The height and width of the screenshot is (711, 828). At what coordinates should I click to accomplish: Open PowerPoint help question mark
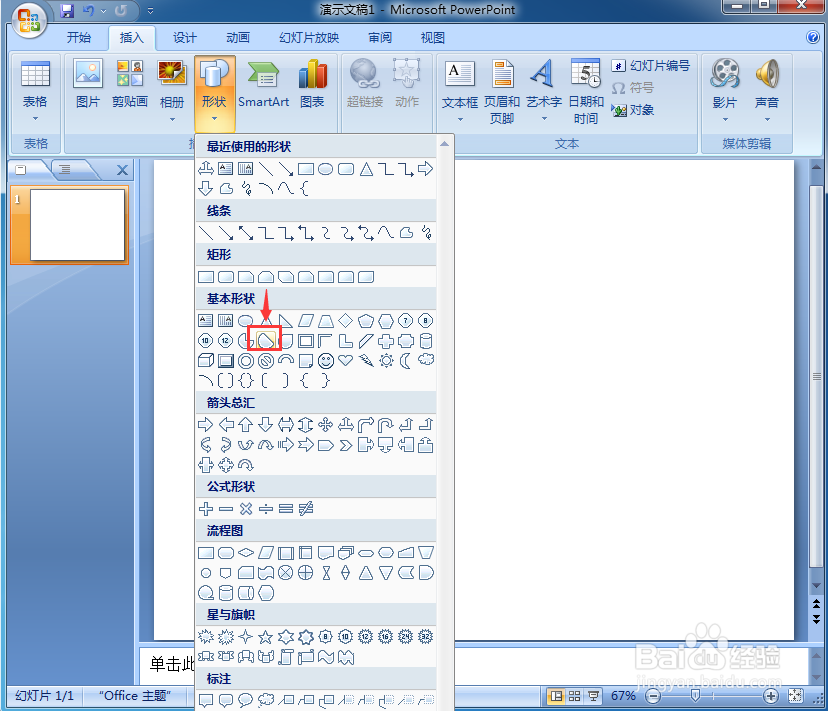pos(812,36)
